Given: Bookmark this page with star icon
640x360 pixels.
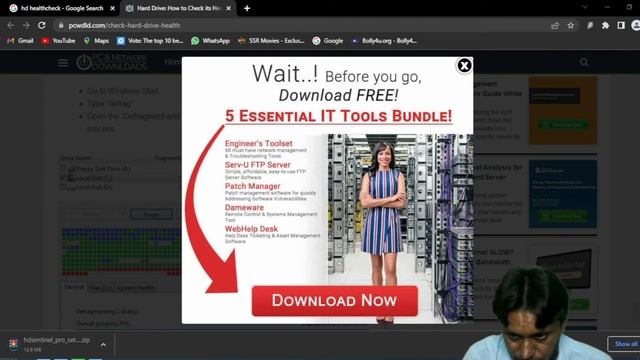Looking at the screenshot, I should [x=571, y=26].
